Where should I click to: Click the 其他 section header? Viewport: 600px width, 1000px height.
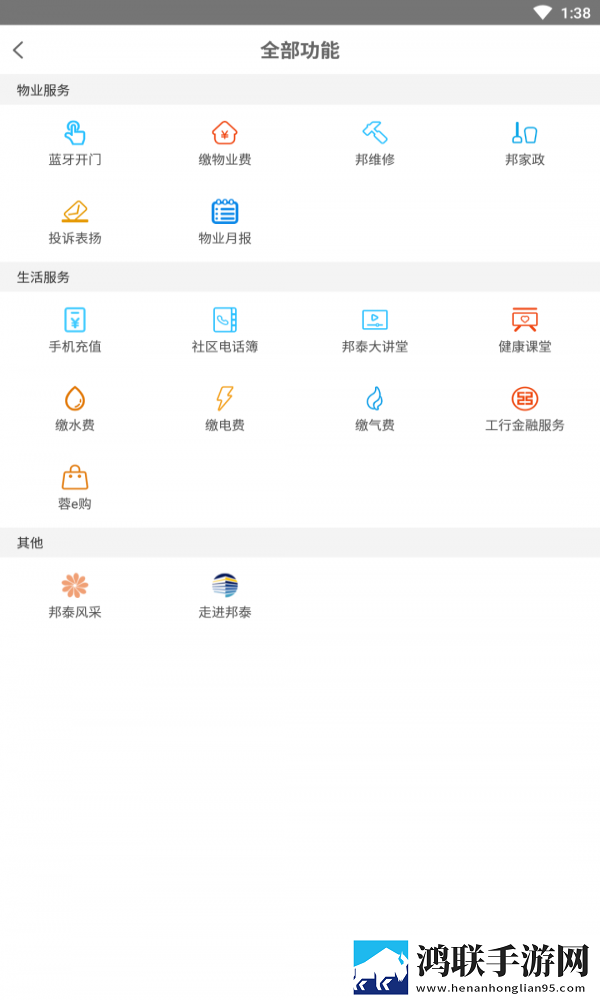(30, 543)
